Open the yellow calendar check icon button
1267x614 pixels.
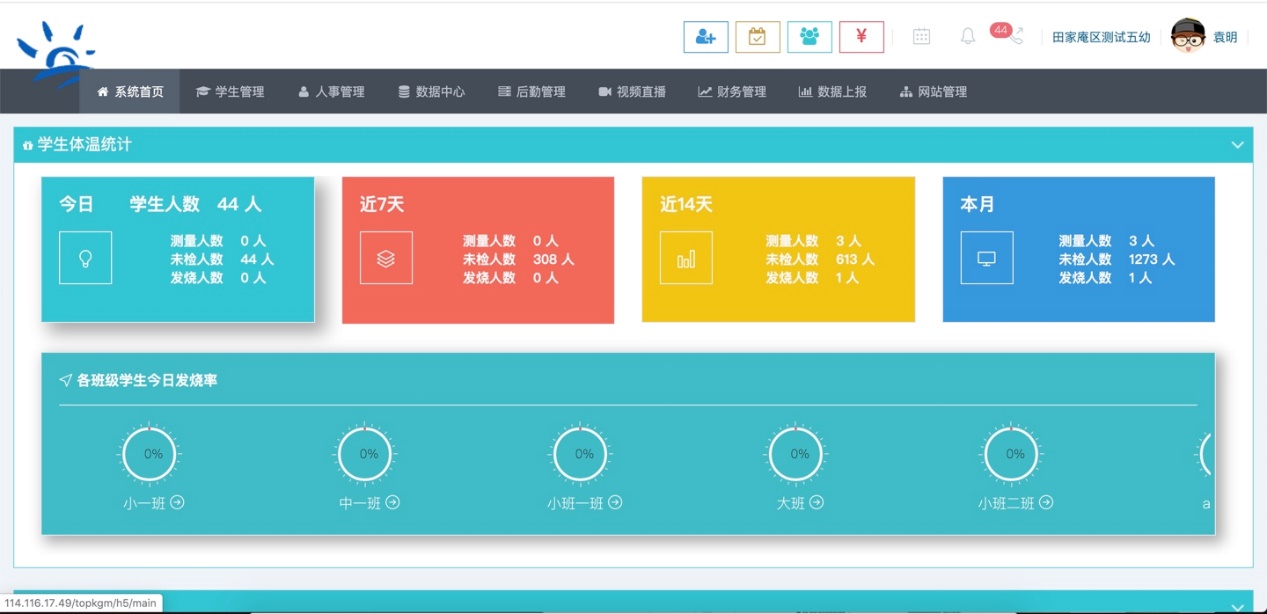(757, 37)
